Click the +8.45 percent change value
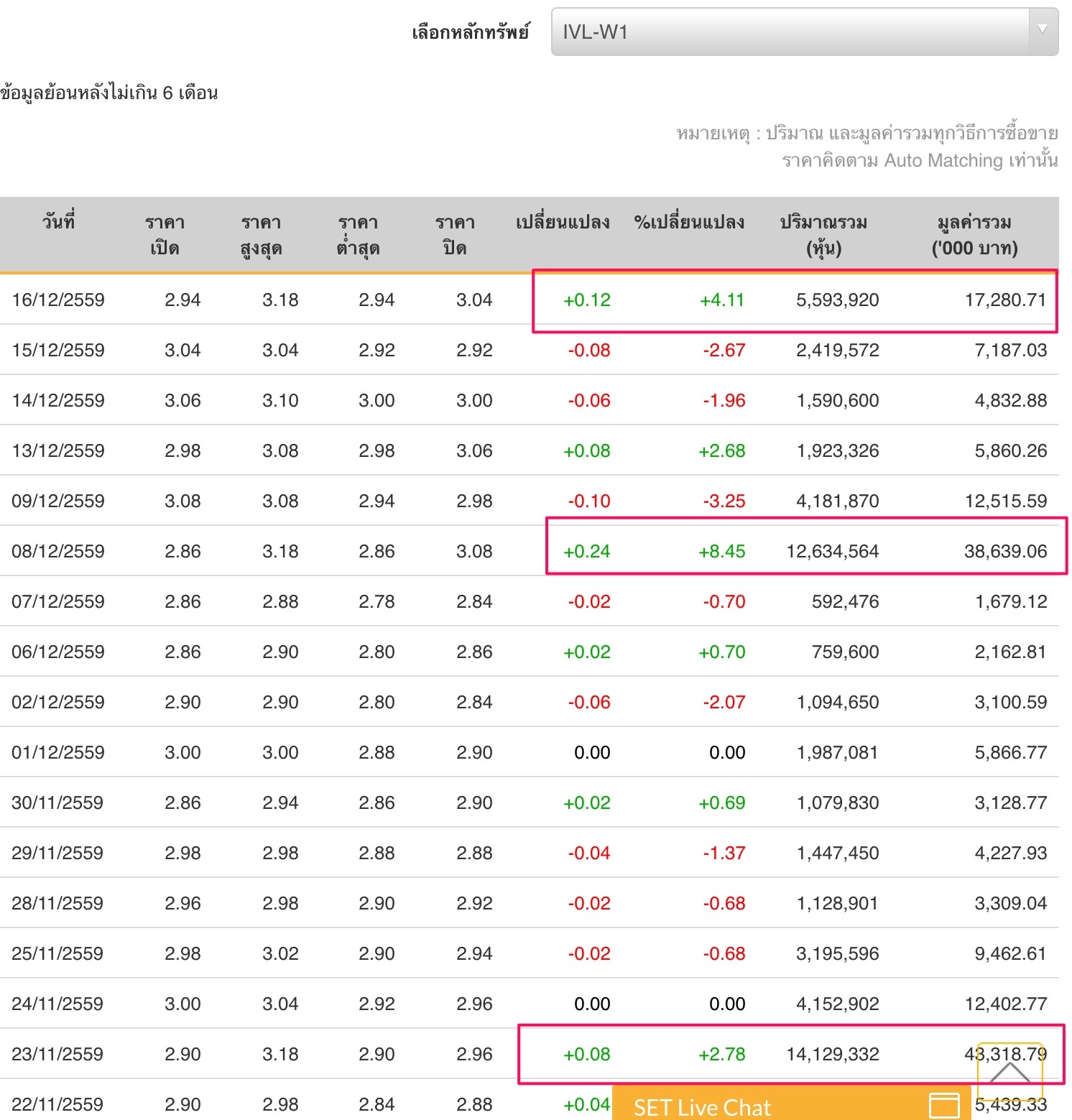Viewport: 1072px width, 1120px height. coord(722,551)
